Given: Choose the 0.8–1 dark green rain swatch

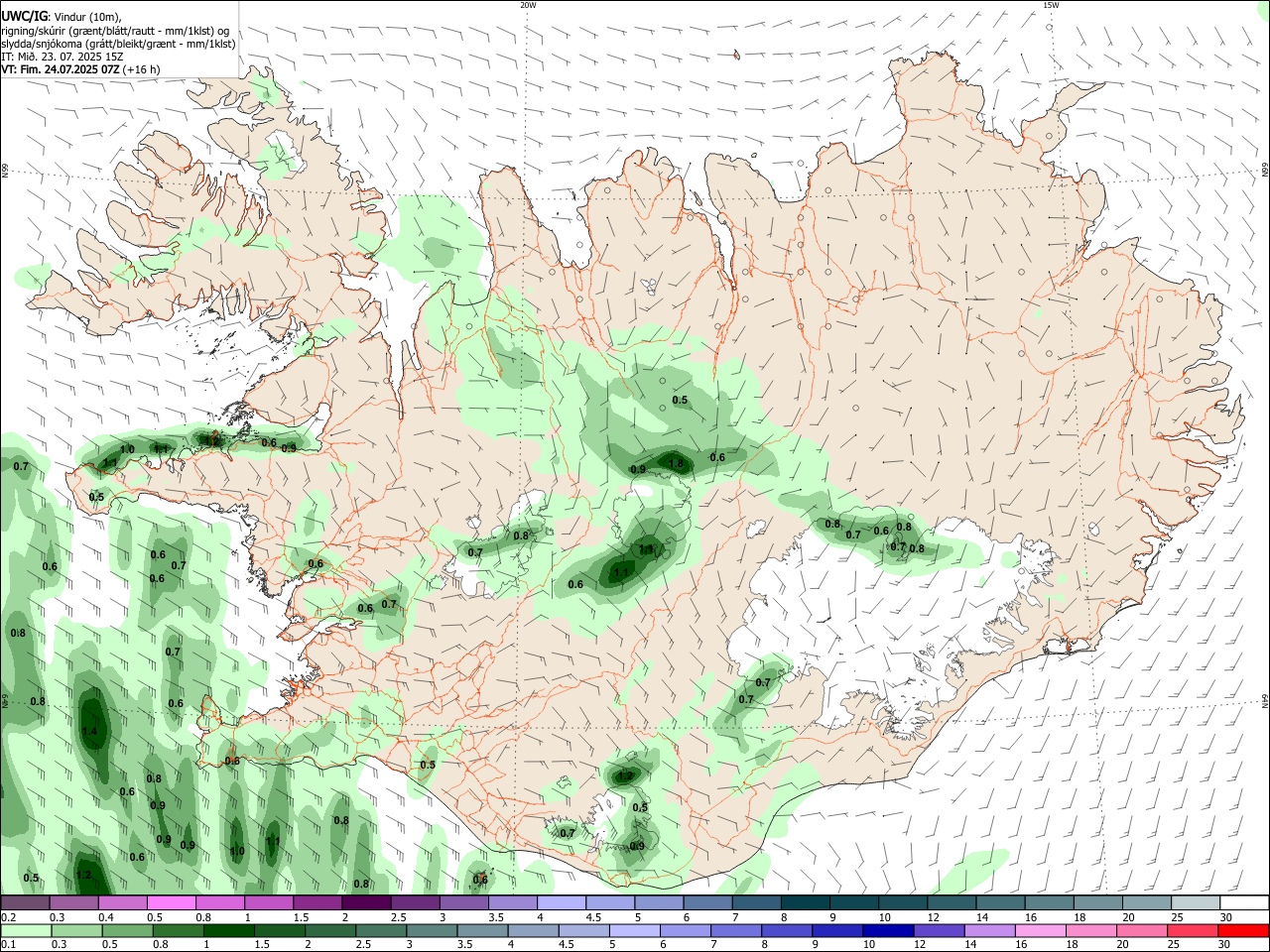Looking at the screenshot, I should (x=178, y=931).
